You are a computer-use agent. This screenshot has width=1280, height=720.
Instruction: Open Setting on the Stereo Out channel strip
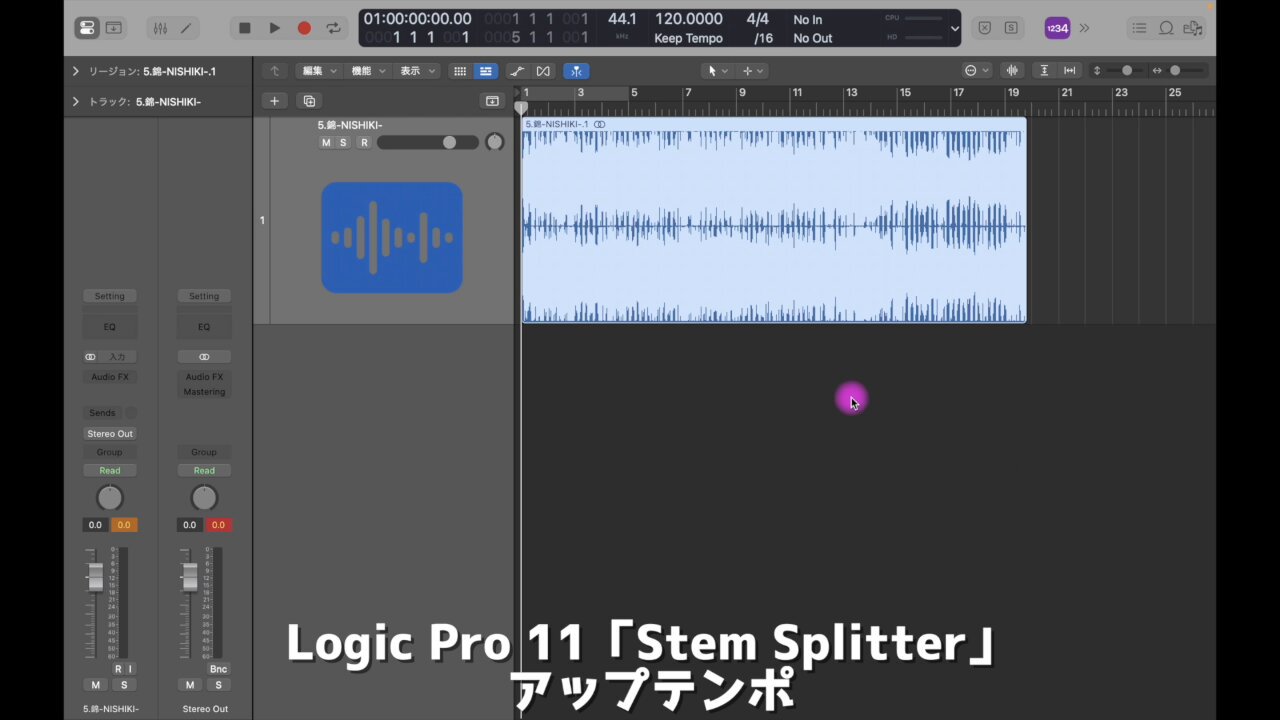pyautogui.click(x=204, y=296)
